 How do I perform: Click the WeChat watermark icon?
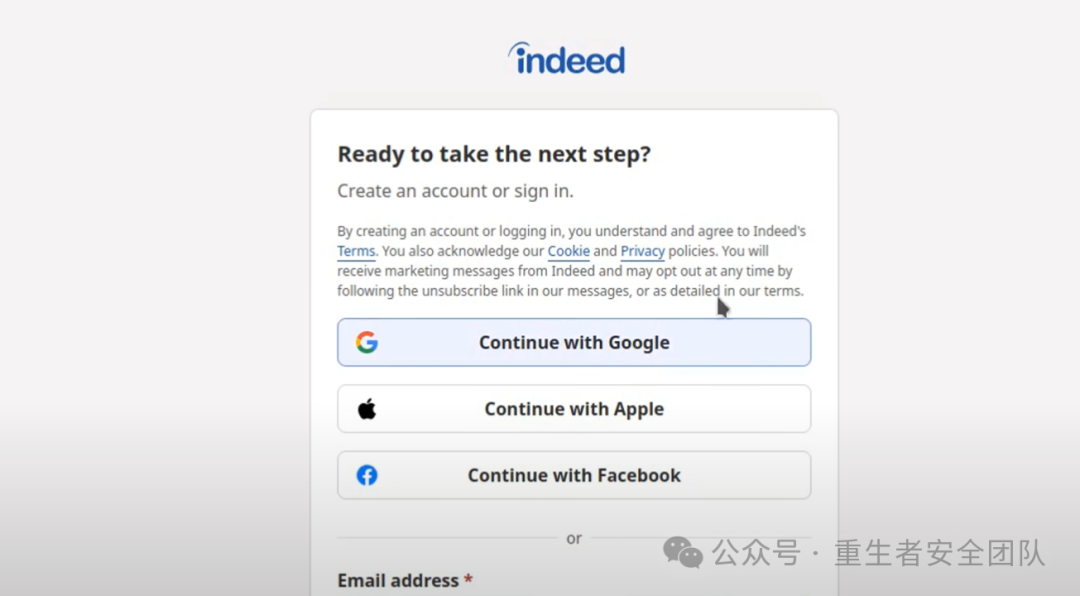click(x=683, y=553)
